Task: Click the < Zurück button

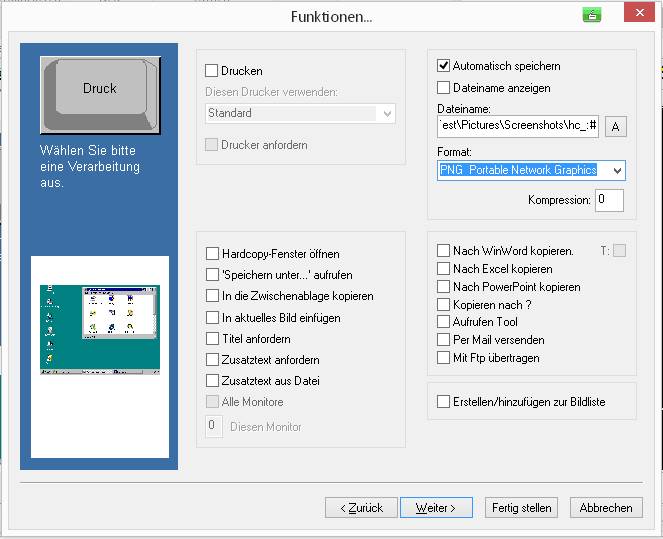Action: coord(362,507)
